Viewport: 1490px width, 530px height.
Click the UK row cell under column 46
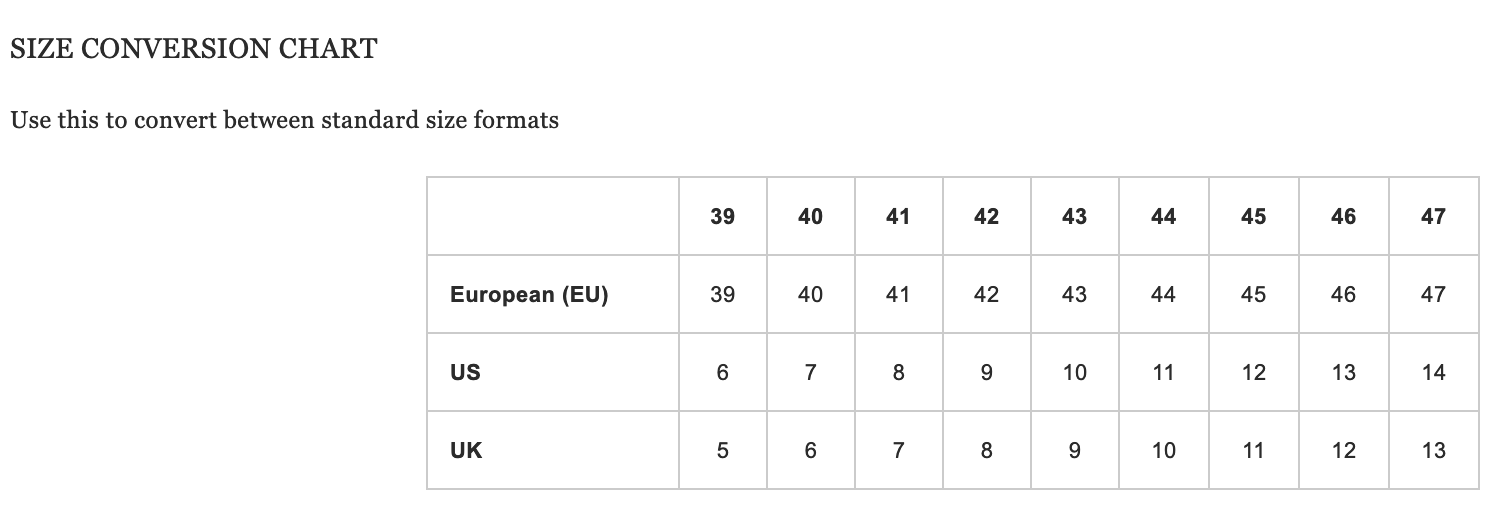coord(1344,450)
